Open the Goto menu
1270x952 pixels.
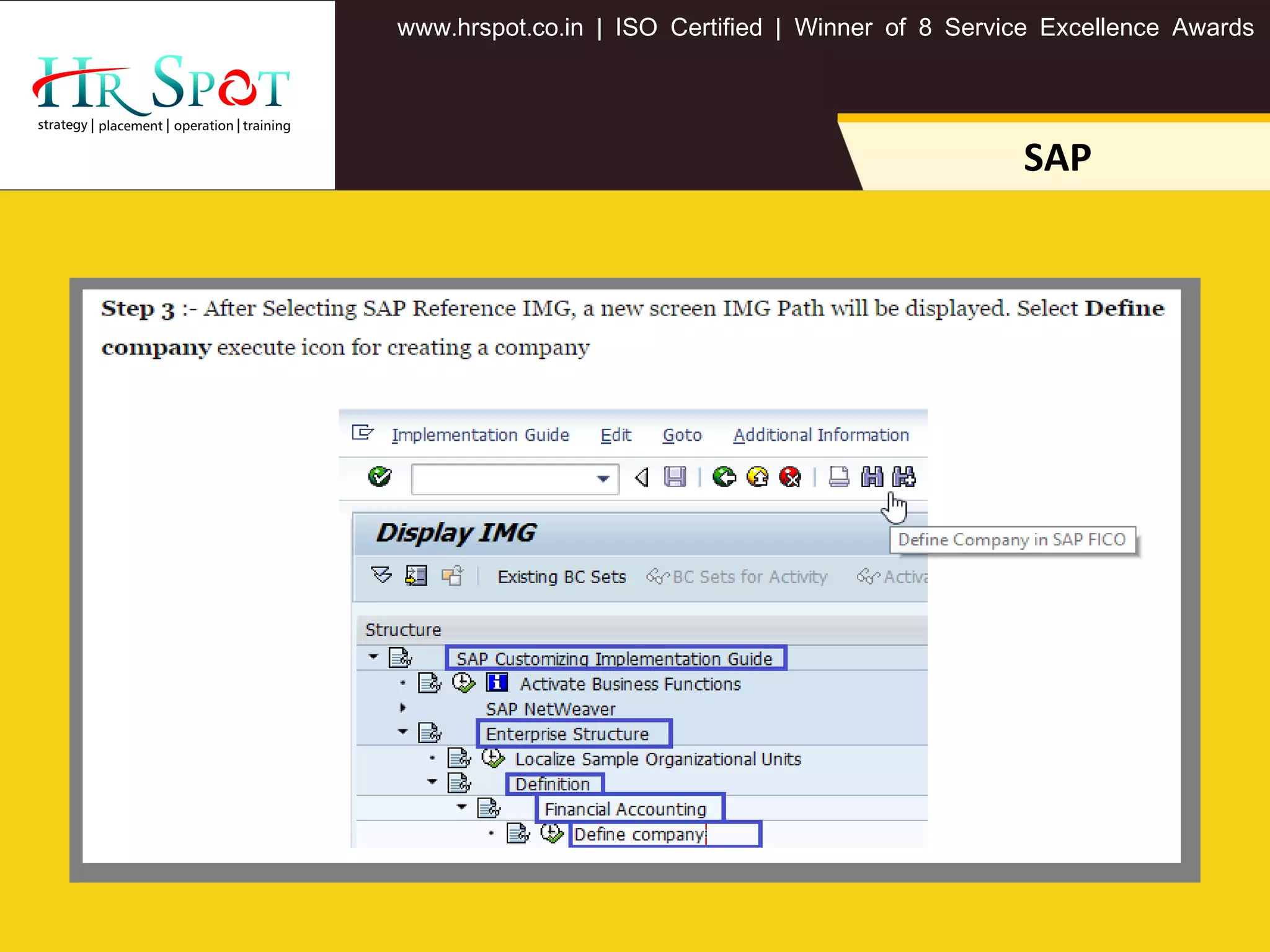(682, 435)
